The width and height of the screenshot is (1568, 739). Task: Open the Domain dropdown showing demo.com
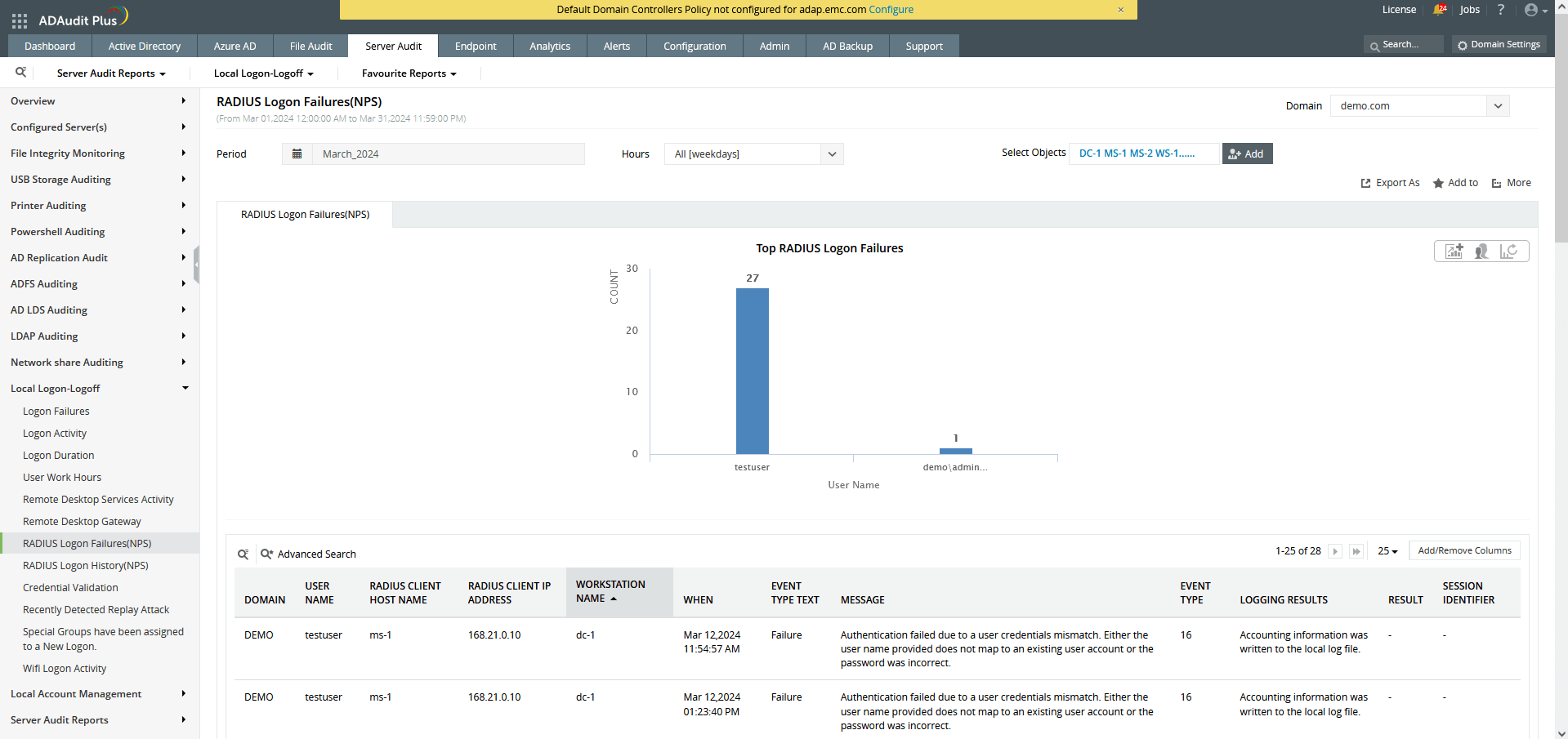pos(1499,105)
